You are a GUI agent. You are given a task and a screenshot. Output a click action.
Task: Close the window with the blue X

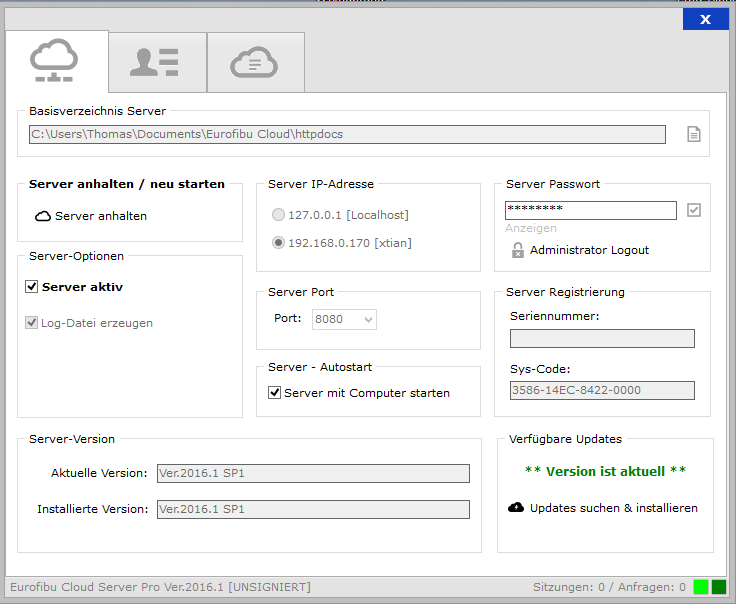705,19
